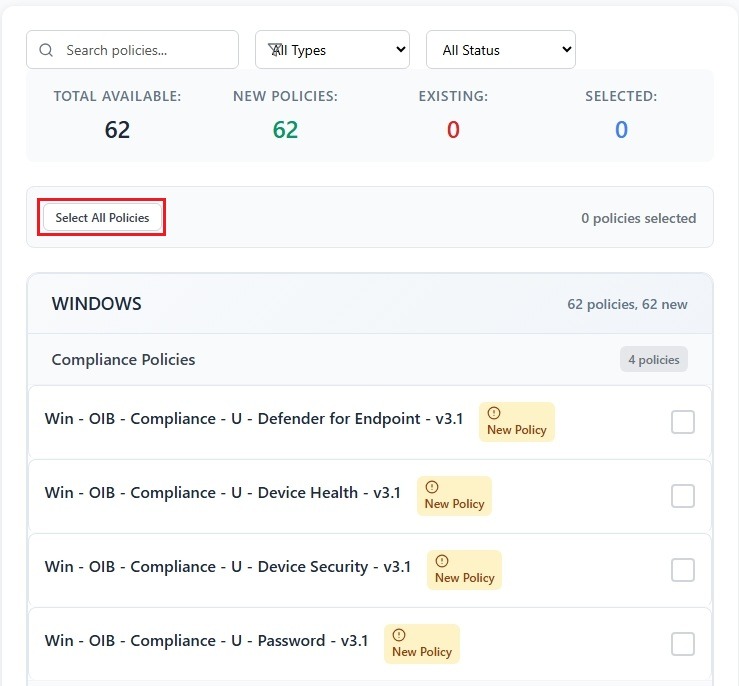This screenshot has height=686, width=739.
Task: Collapse the WINDOWS section header
Action: pos(97,304)
